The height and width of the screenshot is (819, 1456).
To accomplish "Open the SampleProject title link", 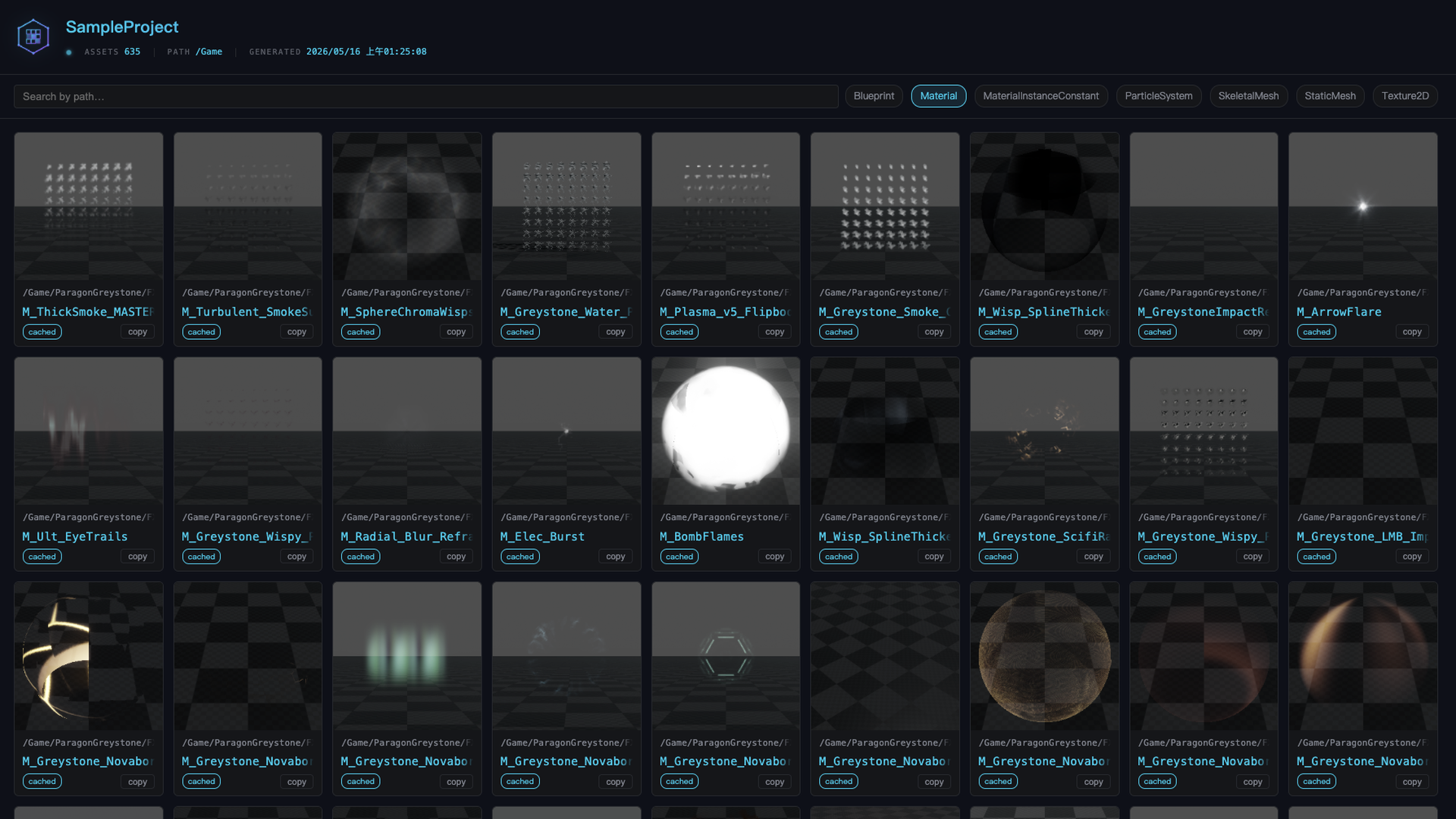I will 122,27.
